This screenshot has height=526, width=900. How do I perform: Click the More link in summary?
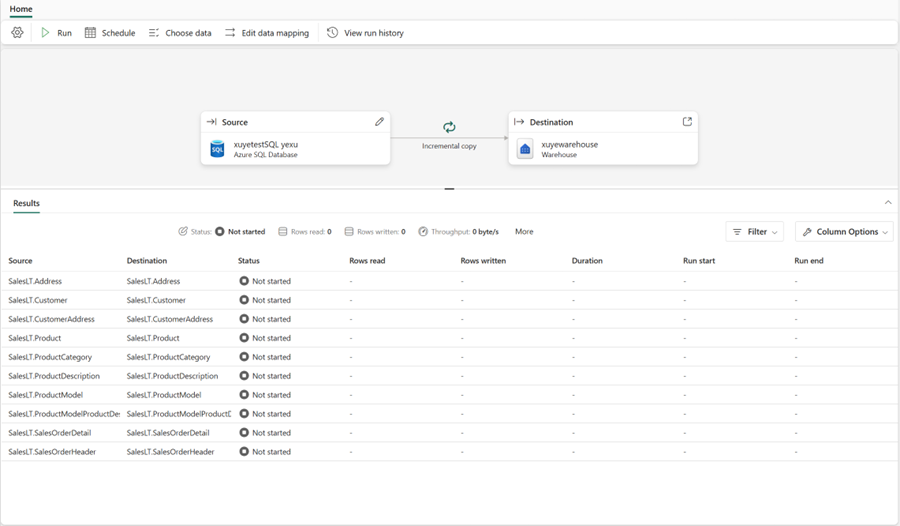click(524, 231)
